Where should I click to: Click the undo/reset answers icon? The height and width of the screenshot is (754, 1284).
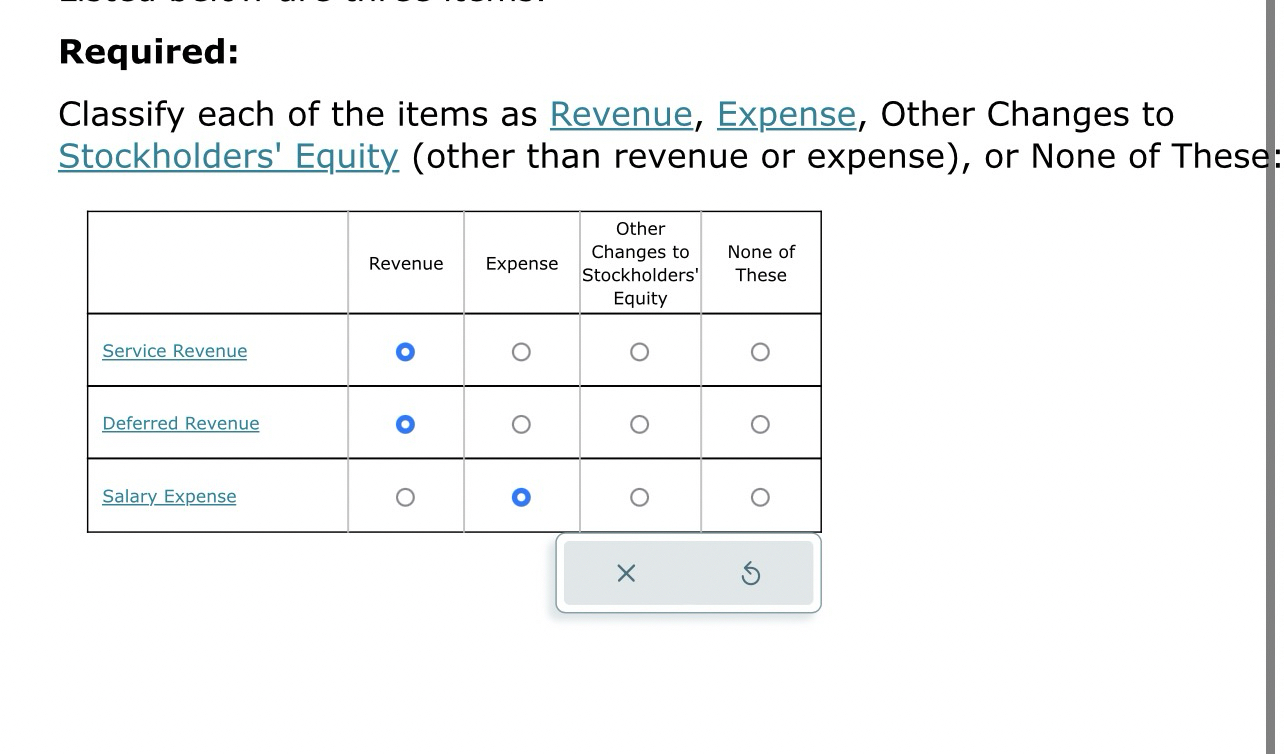pos(751,573)
